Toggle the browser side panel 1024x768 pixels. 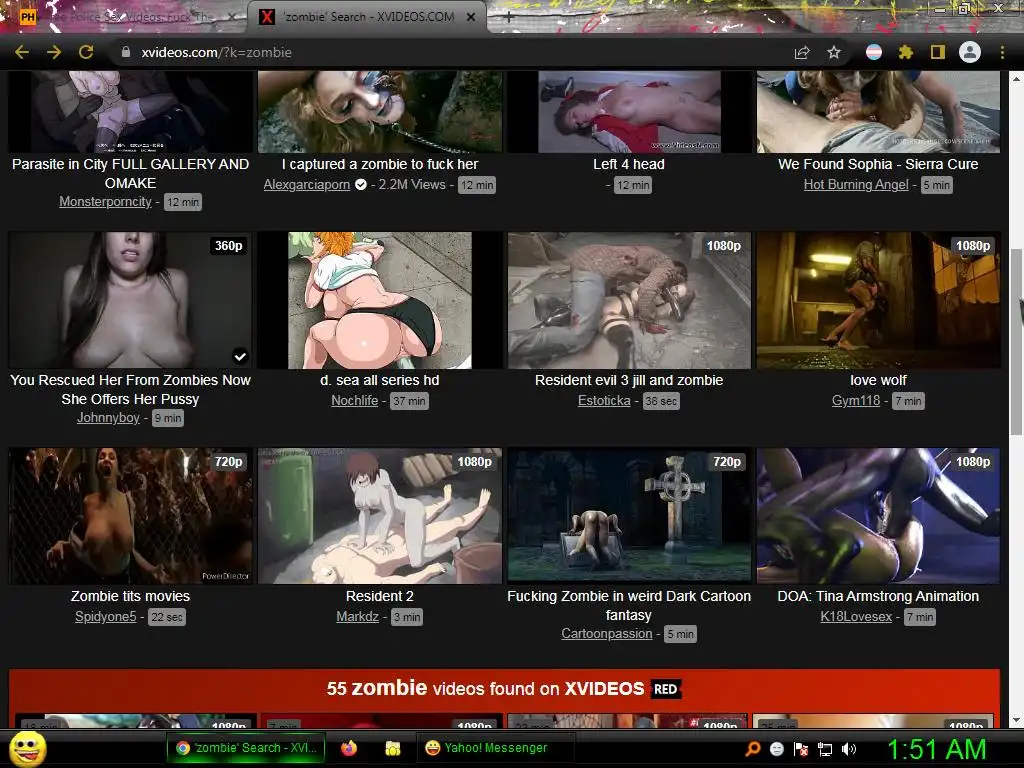(938, 52)
